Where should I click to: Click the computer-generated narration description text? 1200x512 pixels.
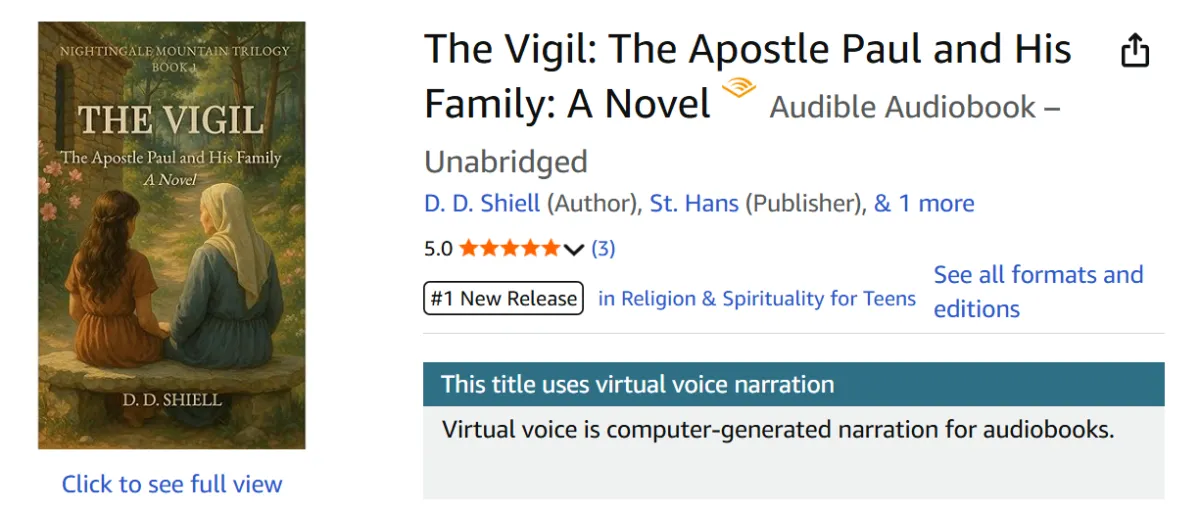777,430
